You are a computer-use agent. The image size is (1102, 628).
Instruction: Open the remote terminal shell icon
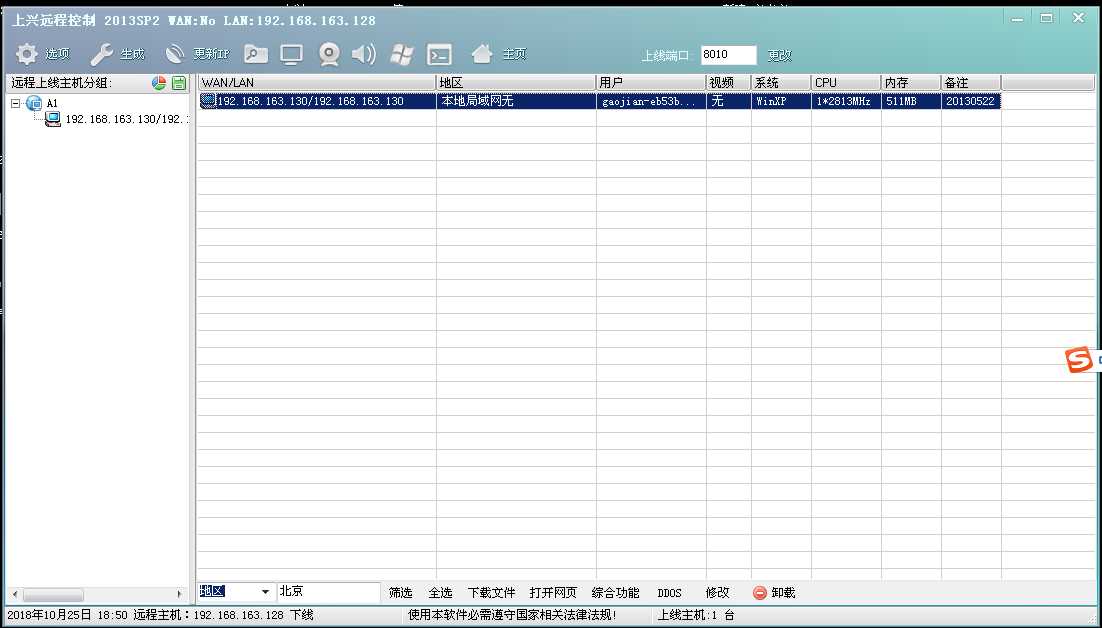coord(440,55)
